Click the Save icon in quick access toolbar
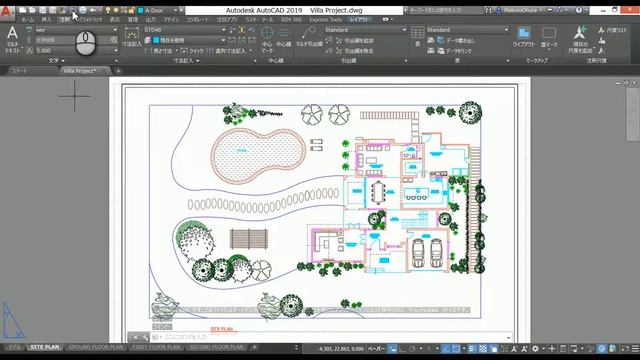The image size is (640, 360). click(x=42, y=10)
